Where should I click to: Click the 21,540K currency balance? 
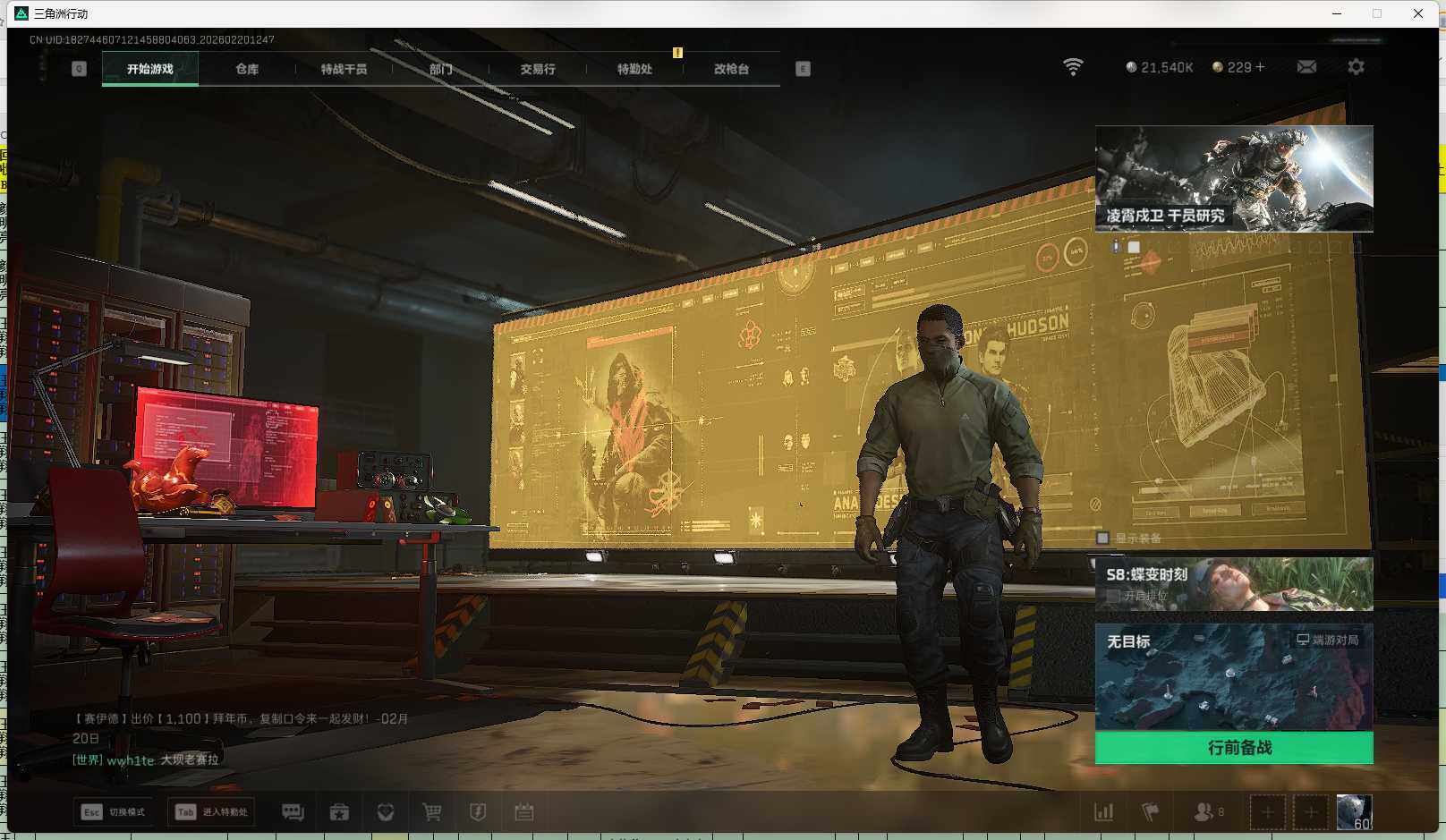[1160, 67]
